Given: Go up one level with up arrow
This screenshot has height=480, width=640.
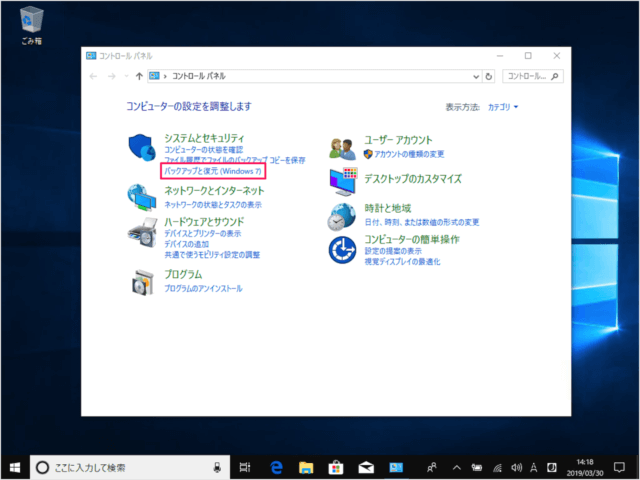Looking at the screenshot, I should [137, 76].
